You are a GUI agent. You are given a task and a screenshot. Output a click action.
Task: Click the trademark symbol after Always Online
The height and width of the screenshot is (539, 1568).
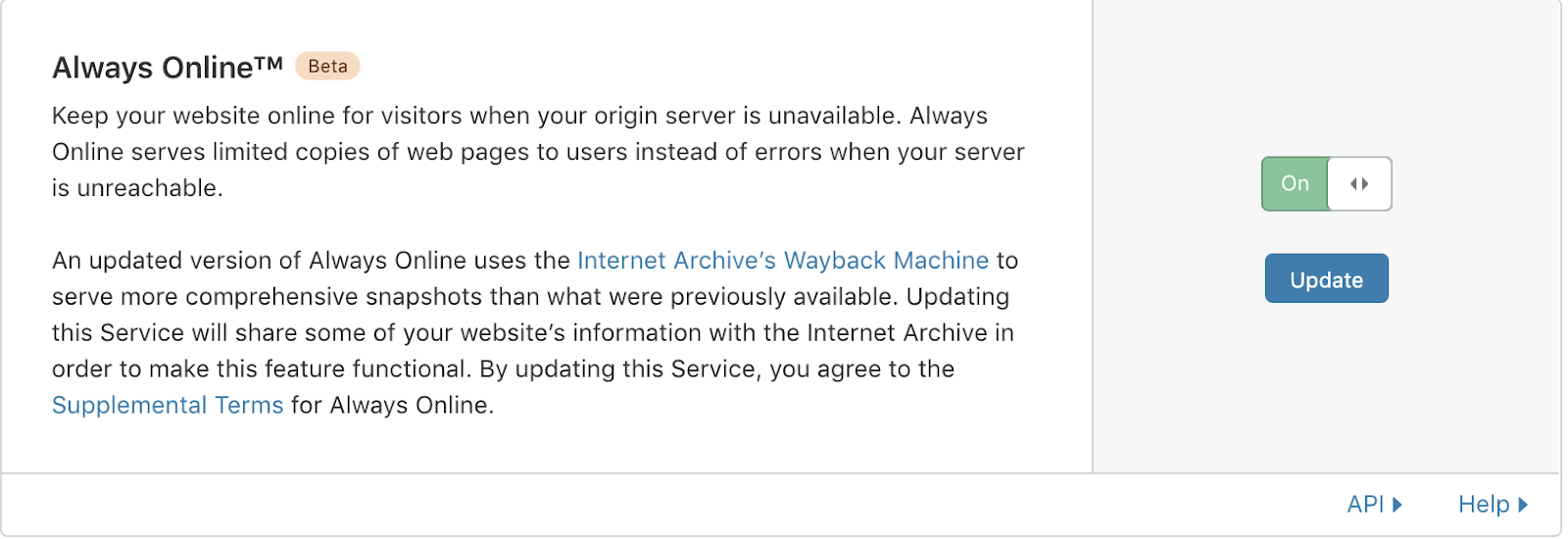pos(269,64)
